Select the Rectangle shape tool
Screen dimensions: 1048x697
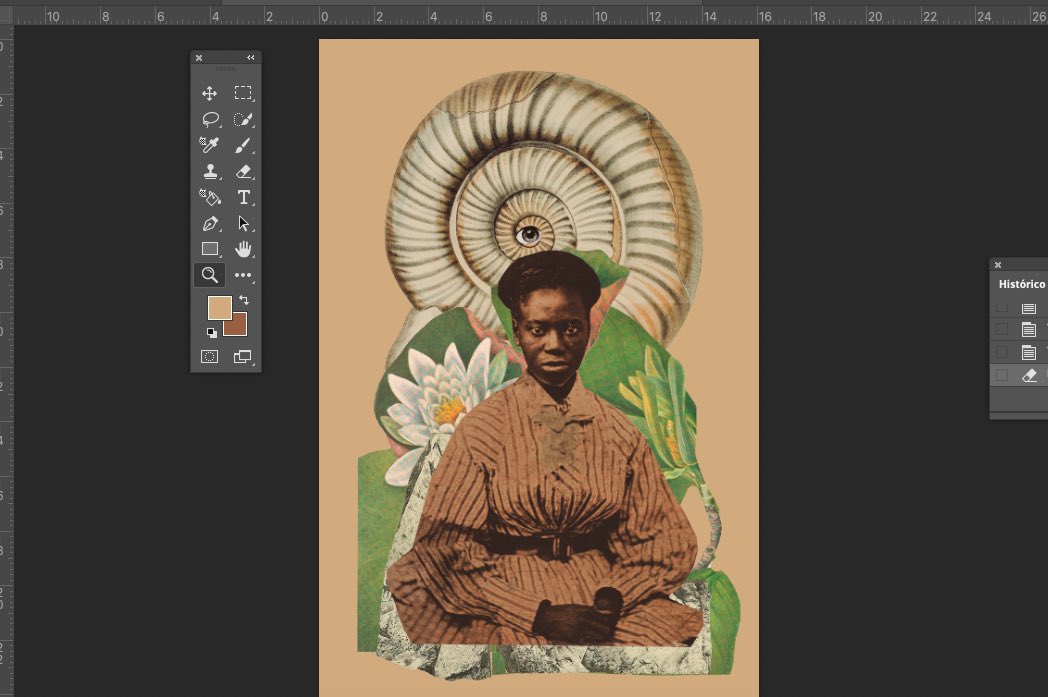click(210, 249)
